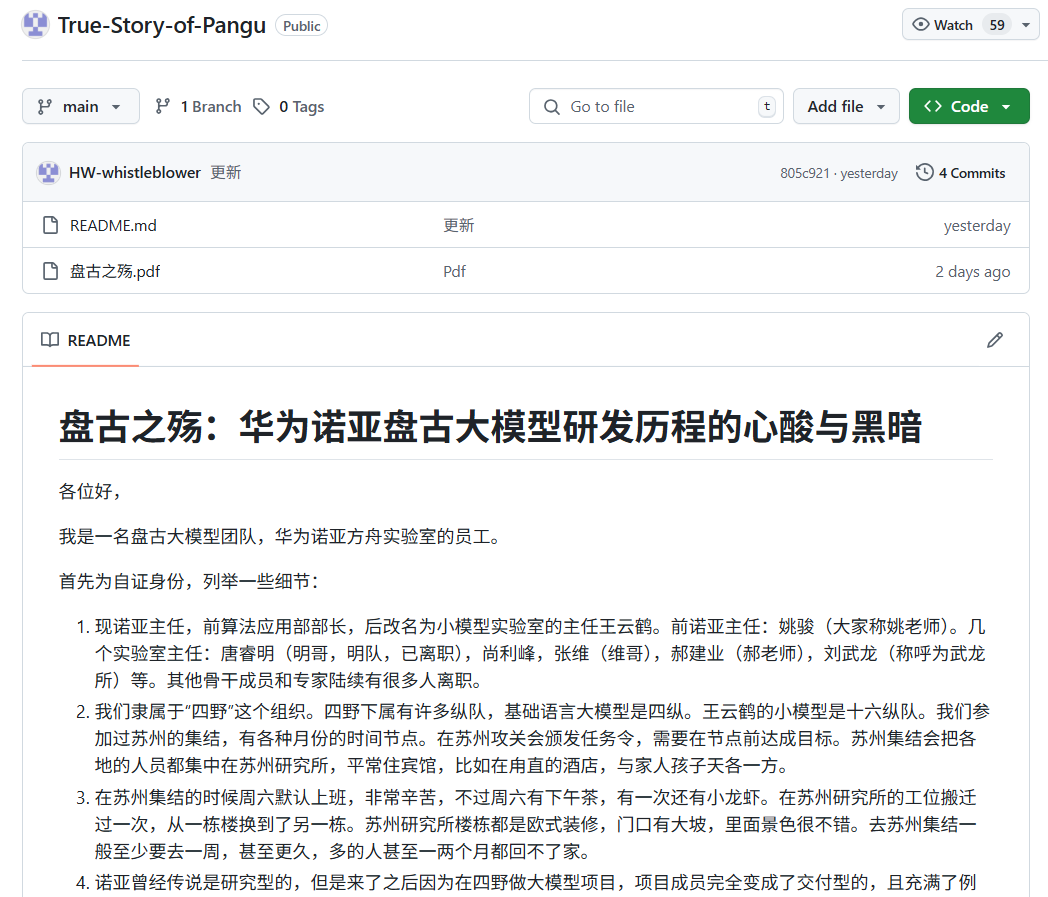Click the branch icon next to 1 Branch
1048x897 pixels.
click(162, 106)
